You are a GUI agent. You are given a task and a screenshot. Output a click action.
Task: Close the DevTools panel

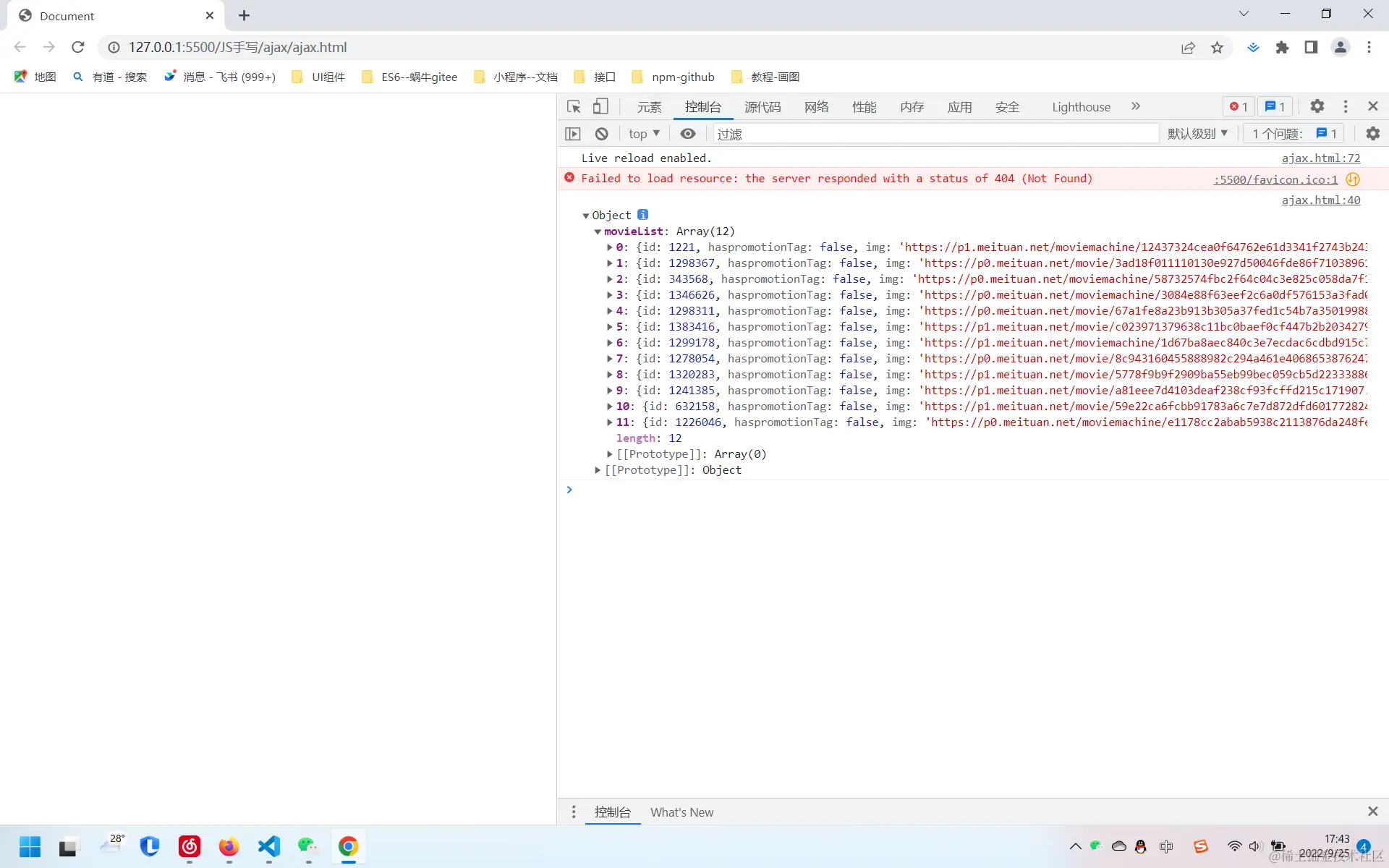coord(1373,106)
